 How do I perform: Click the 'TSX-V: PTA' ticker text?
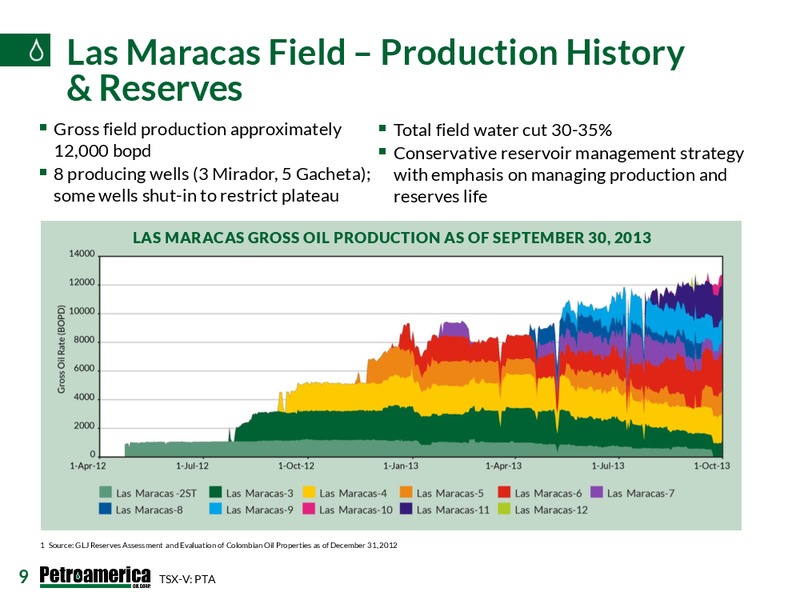(x=187, y=579)
